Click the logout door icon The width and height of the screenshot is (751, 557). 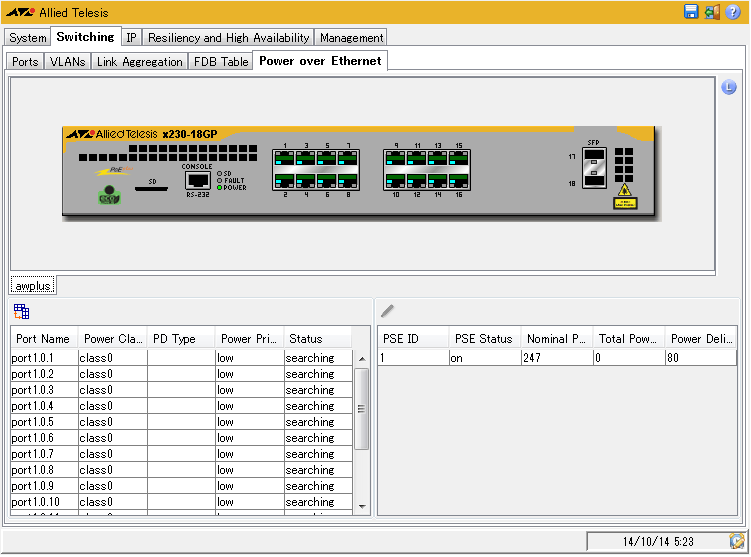point(712,11)
